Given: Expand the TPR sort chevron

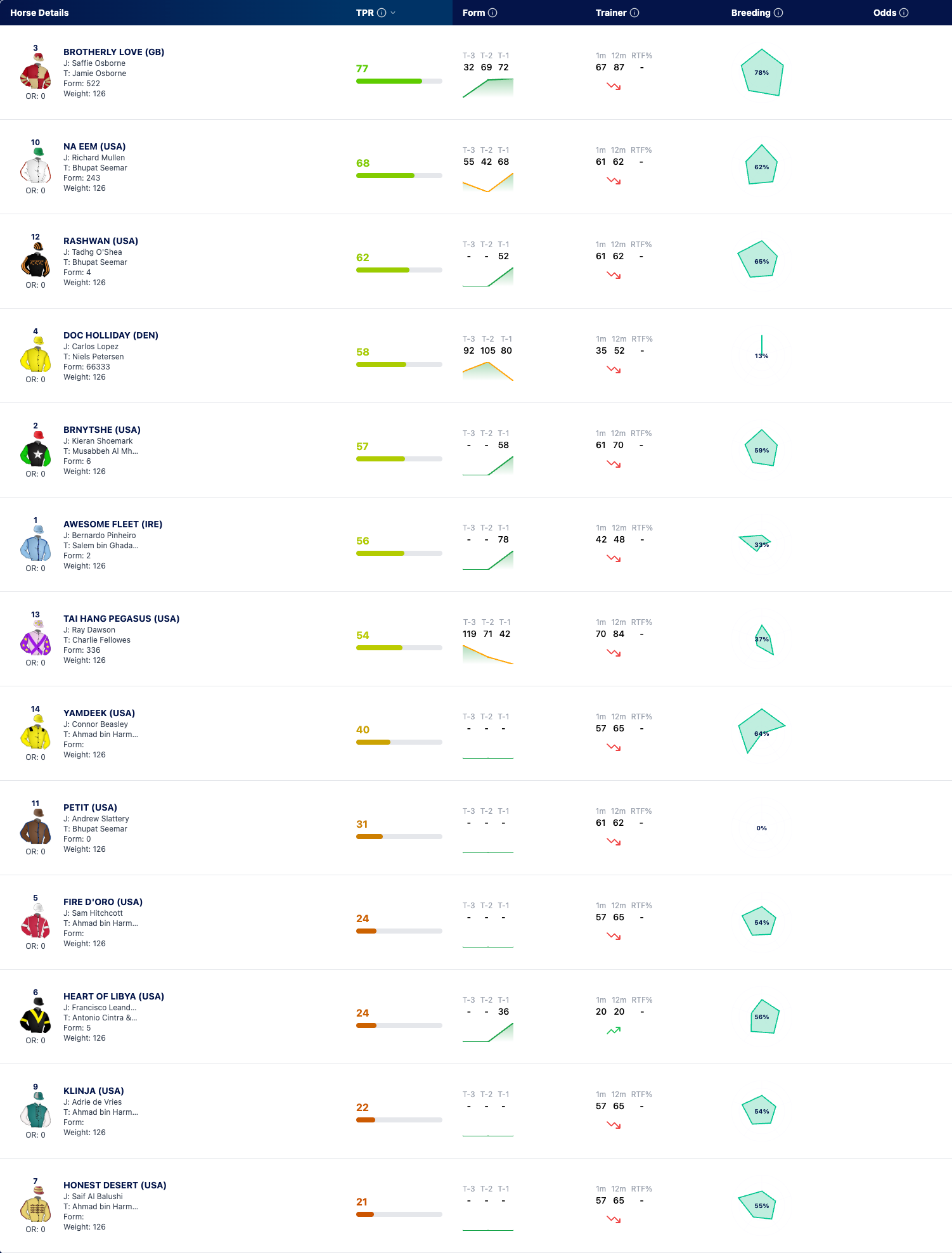Looking at the screenshot, I should pyautogui.click(x=393, y=13).
